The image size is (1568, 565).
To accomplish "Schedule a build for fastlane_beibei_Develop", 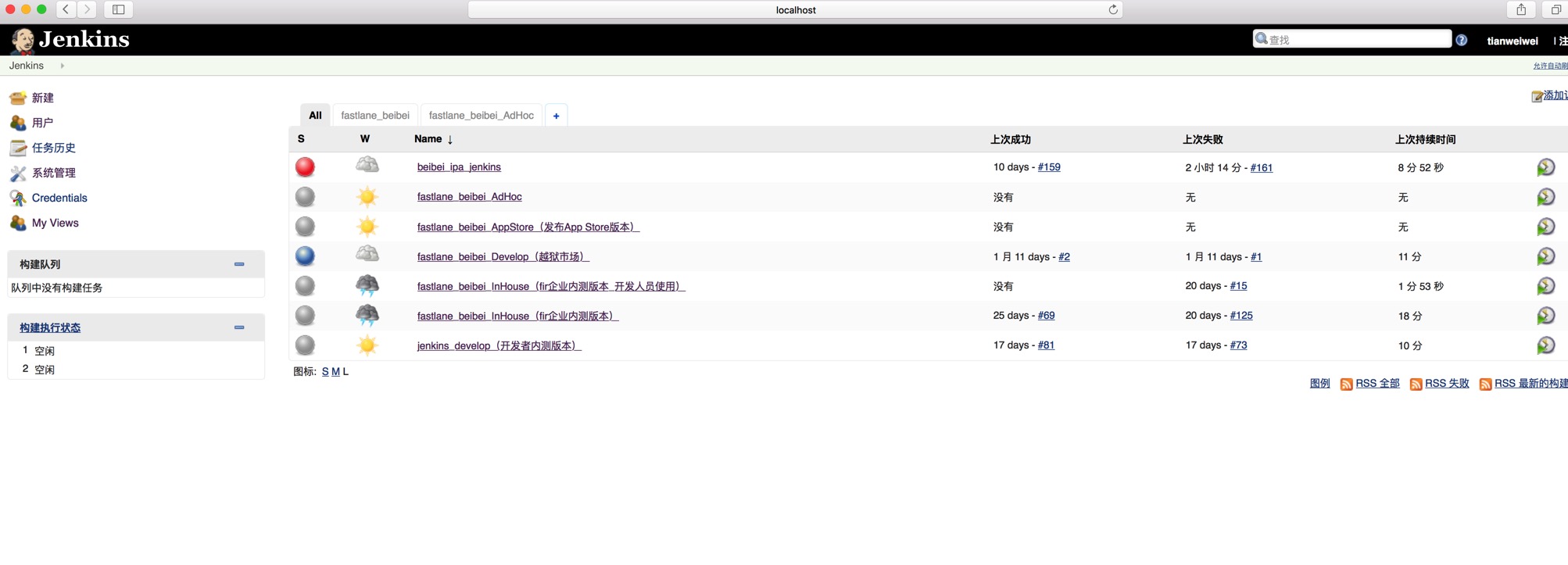I will coord(1545,256).
